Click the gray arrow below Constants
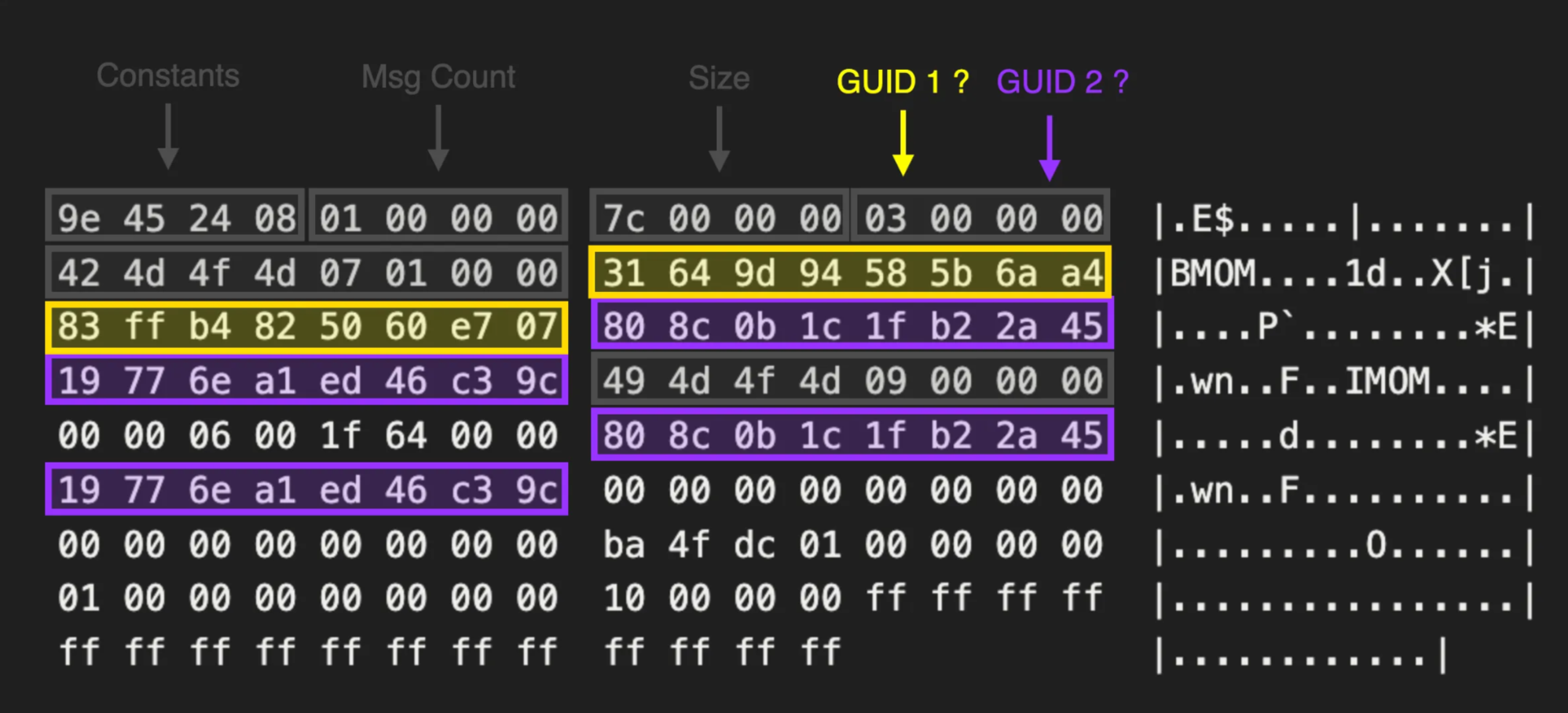Image resolution: width=1568 pixels, height=713 pixels. [168, 137]
